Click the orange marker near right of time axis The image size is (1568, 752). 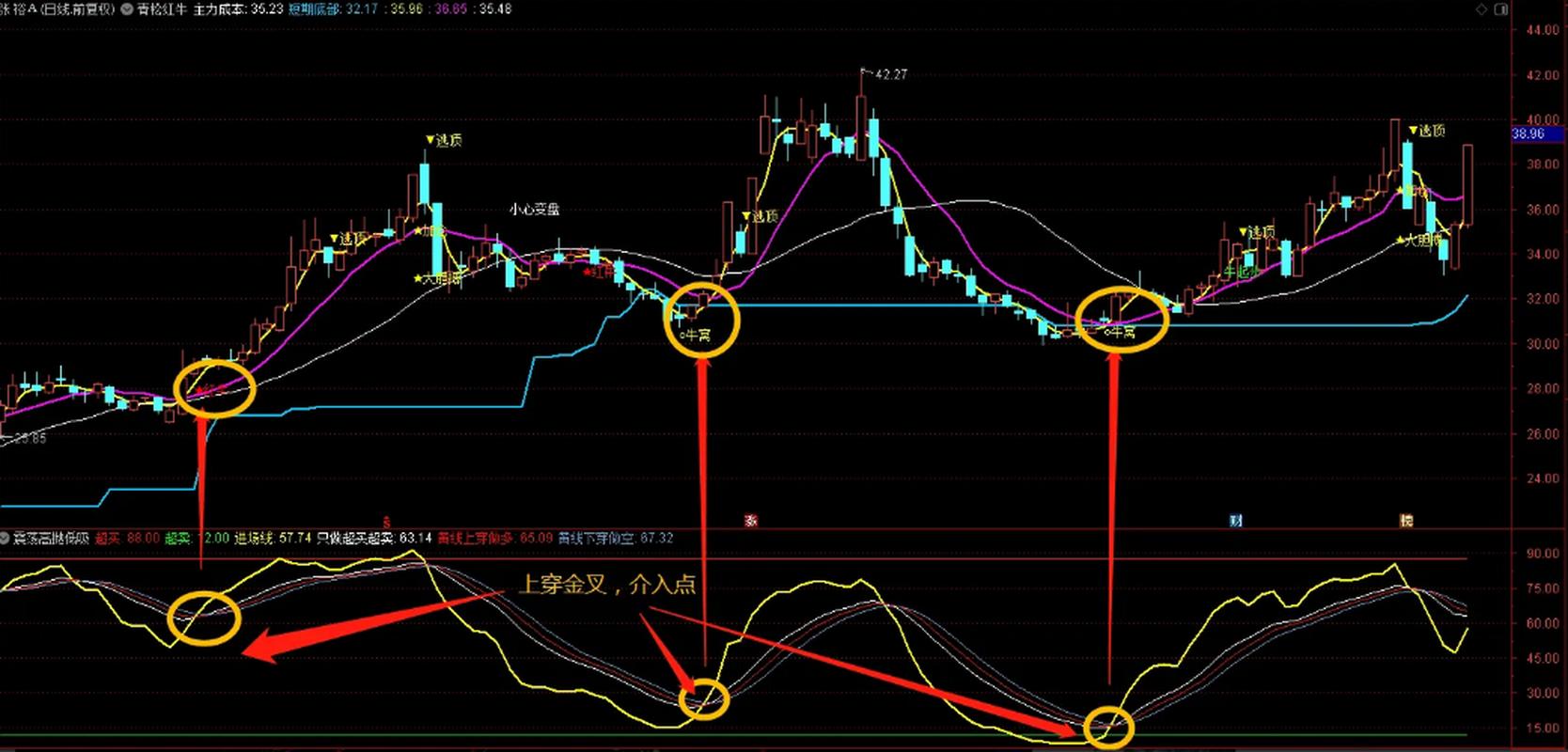pyautogui.click(x=1406, y=521)
